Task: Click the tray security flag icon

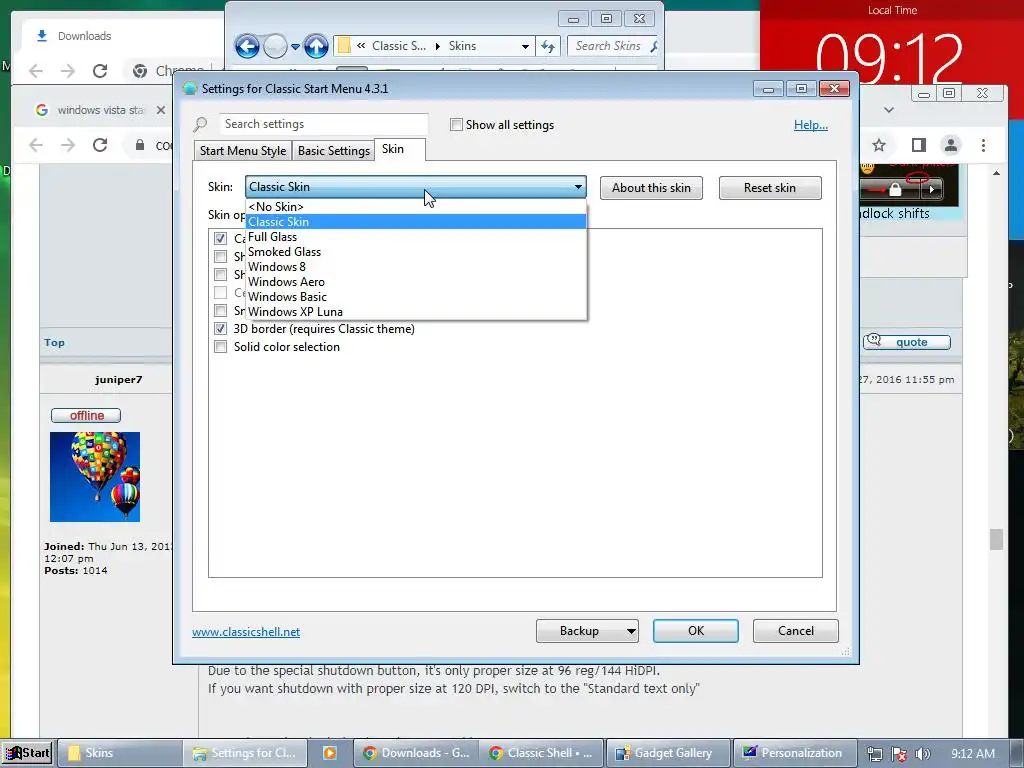Action: click(899, 754)
